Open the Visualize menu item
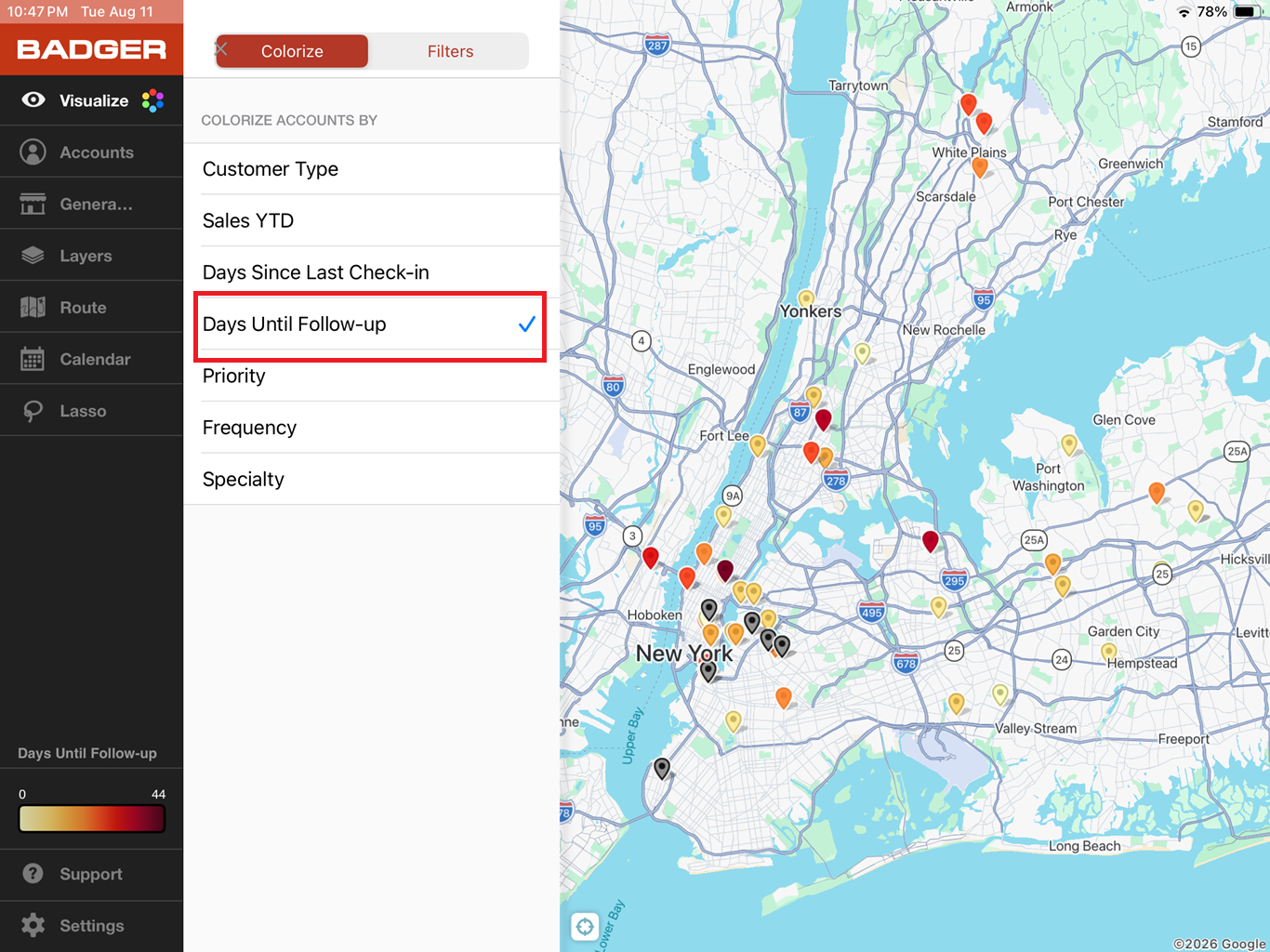 pos(91,100)
